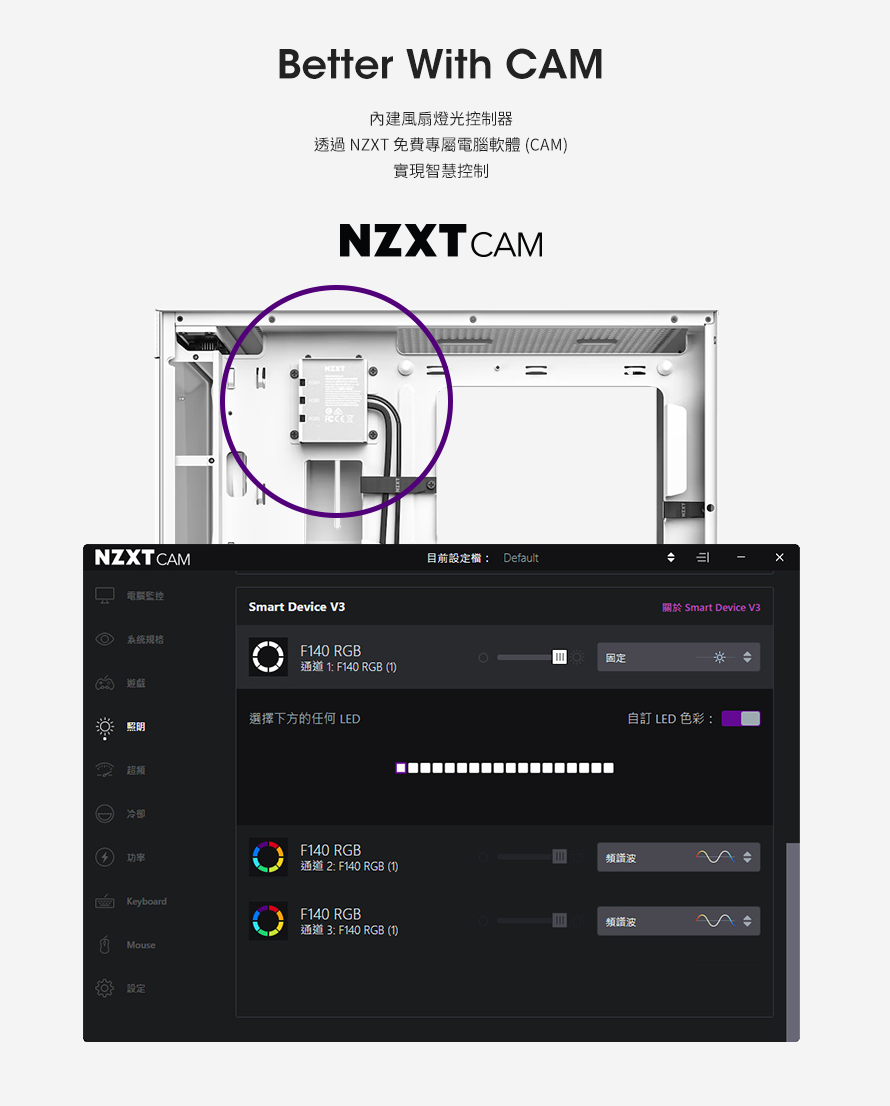890x1106 pixels.
Task: Open the cooling section icon
Action: 104,814
